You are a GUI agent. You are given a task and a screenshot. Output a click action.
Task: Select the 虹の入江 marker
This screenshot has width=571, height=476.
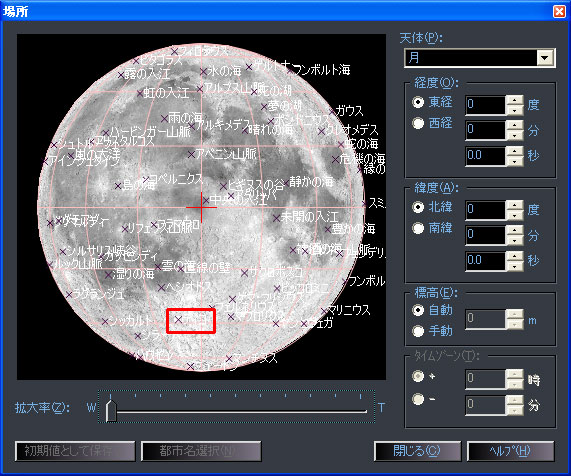pyautogui.click(x=139, y=94)
